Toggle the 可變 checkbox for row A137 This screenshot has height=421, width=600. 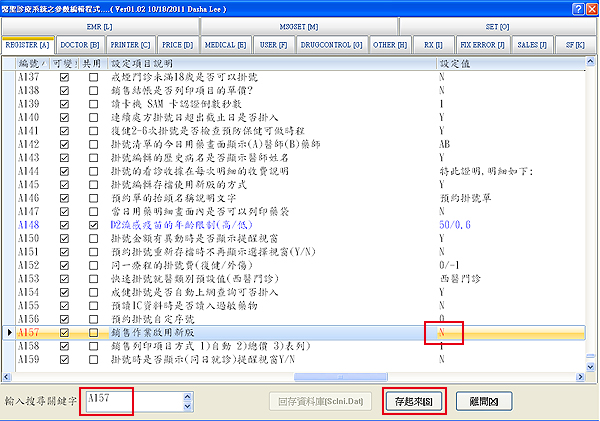pyautogui.click(x=65, y=76)
